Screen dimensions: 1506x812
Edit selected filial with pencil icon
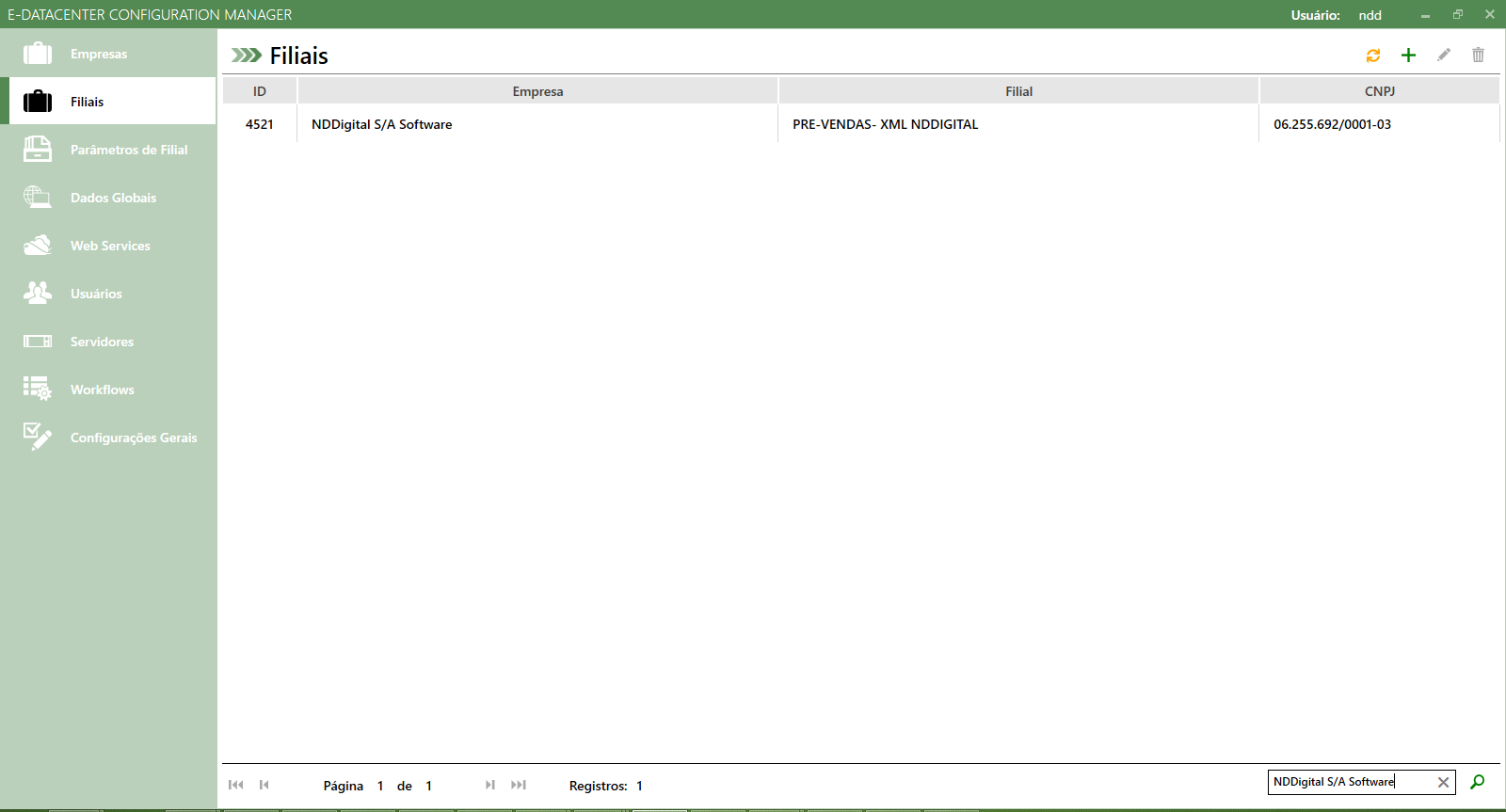1444,55
